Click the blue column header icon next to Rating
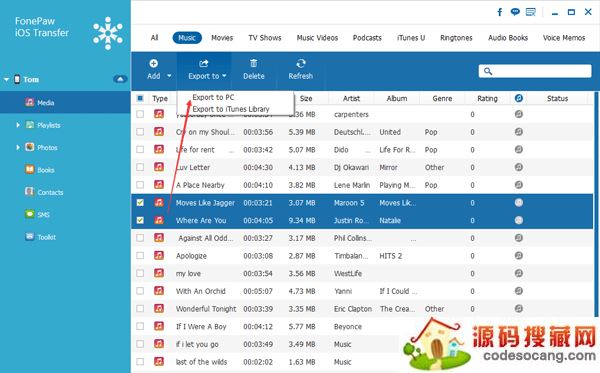This screenshot has width=600, height=373. tap(518, 98)
